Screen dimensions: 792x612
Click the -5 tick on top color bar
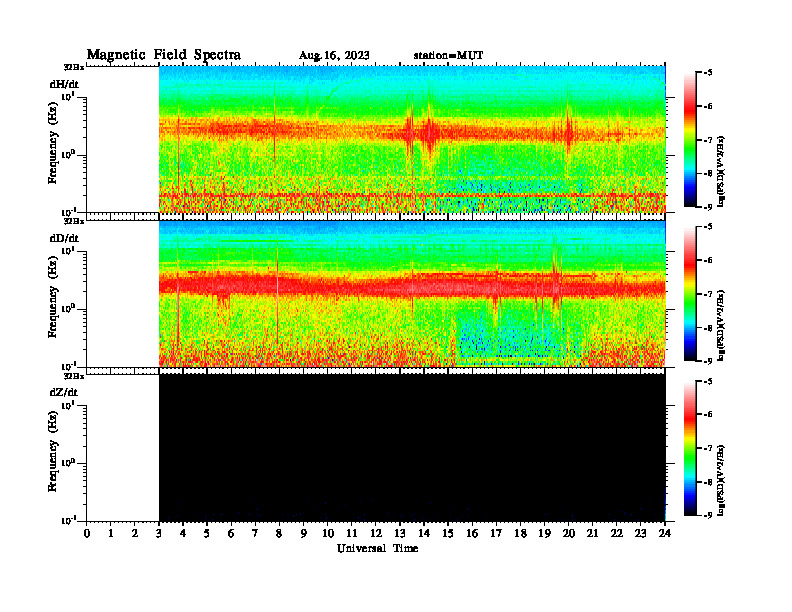click(708, 73)
